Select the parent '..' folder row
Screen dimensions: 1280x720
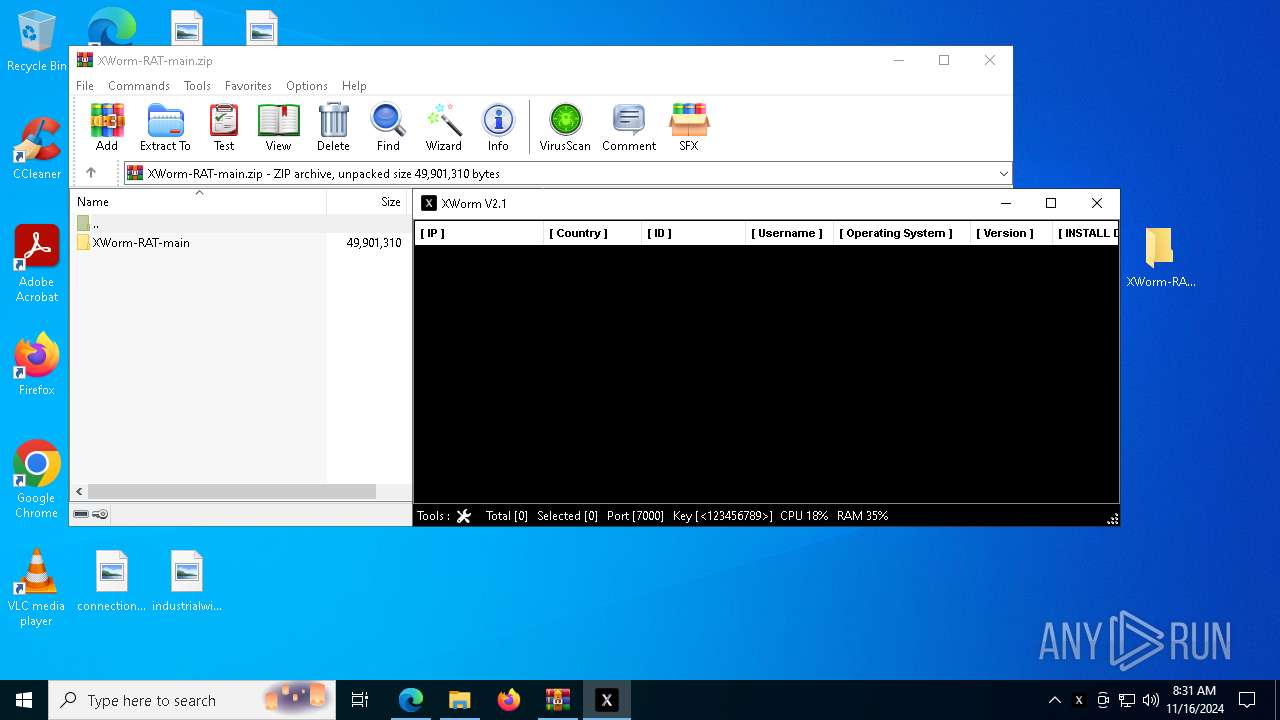(x=240, y=224)
